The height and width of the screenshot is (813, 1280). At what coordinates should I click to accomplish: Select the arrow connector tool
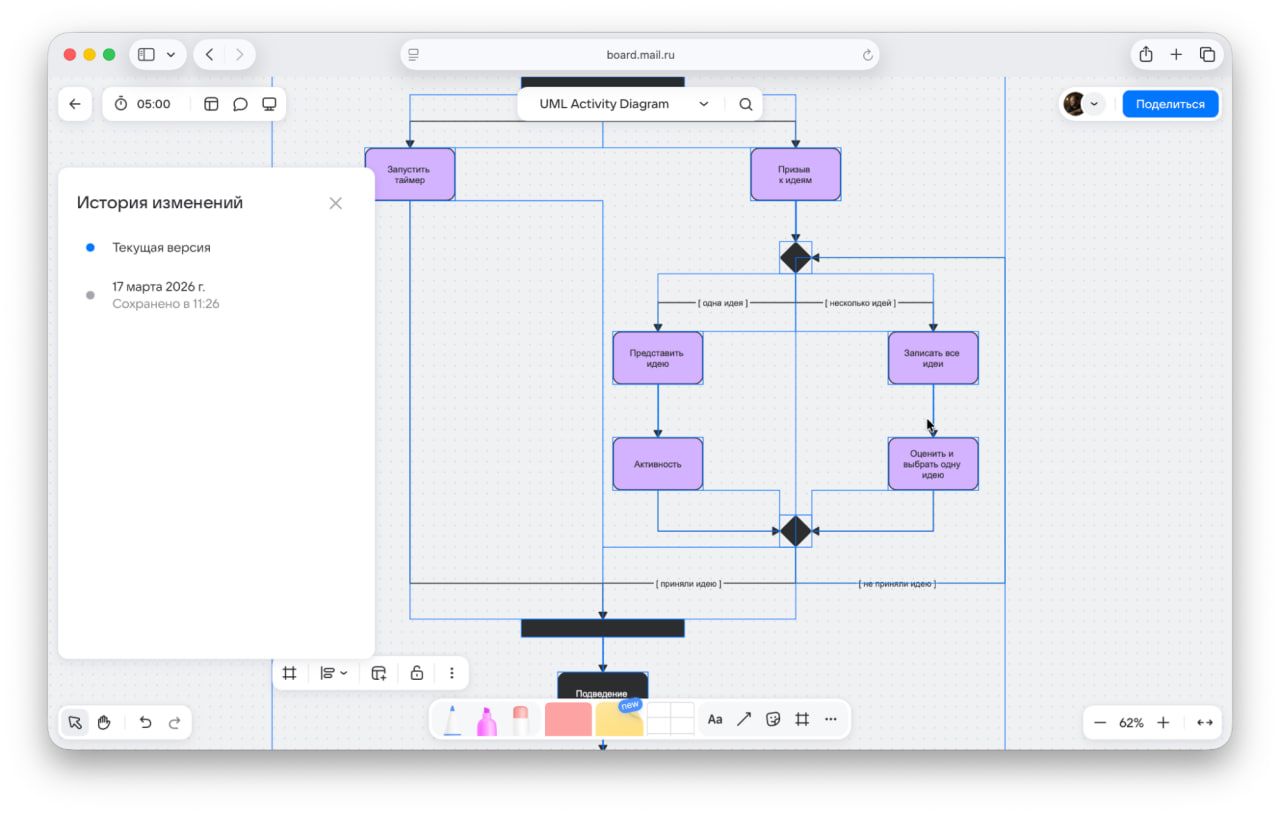(x=744, y=719)
